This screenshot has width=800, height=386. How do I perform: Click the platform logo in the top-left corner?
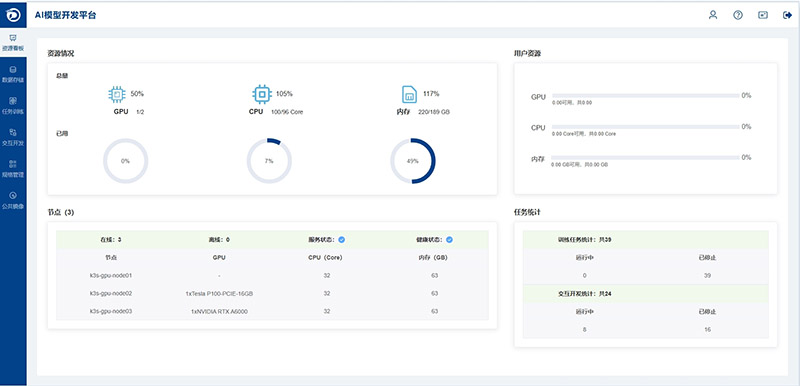point(13,15)
